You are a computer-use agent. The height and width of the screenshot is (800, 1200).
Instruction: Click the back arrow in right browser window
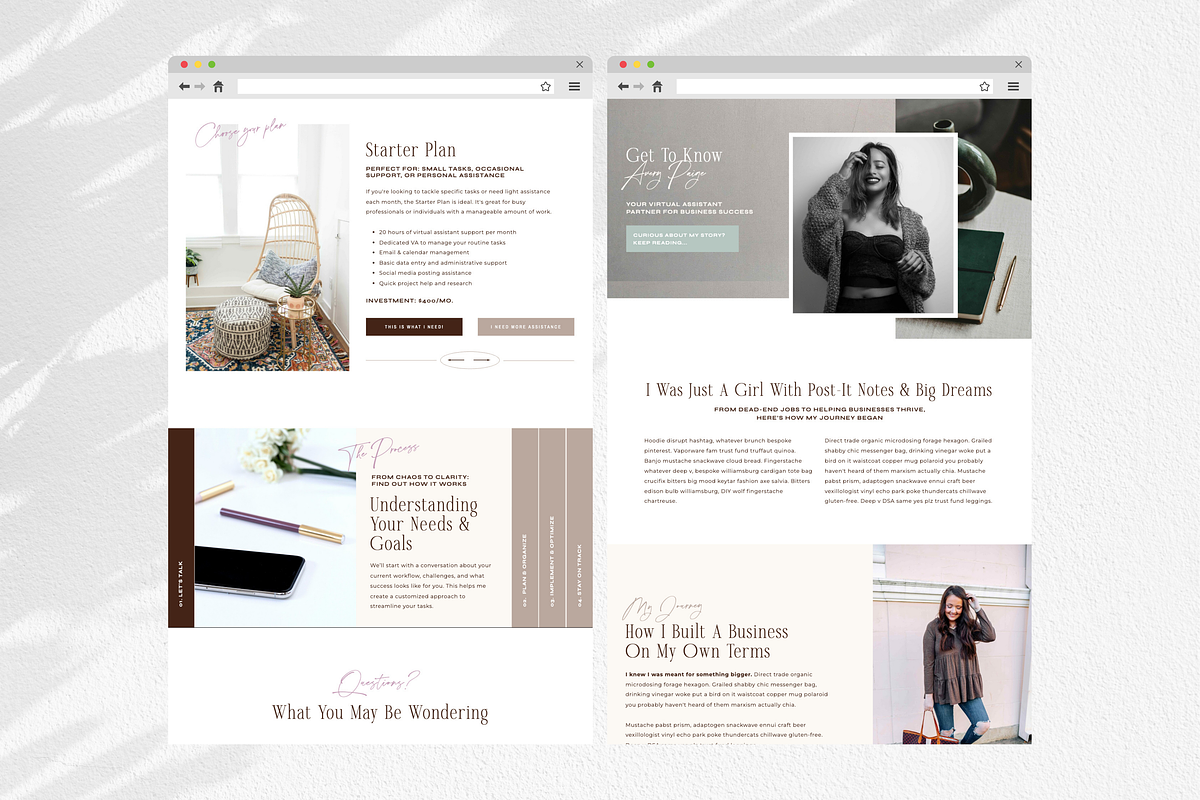pos(623,87)
